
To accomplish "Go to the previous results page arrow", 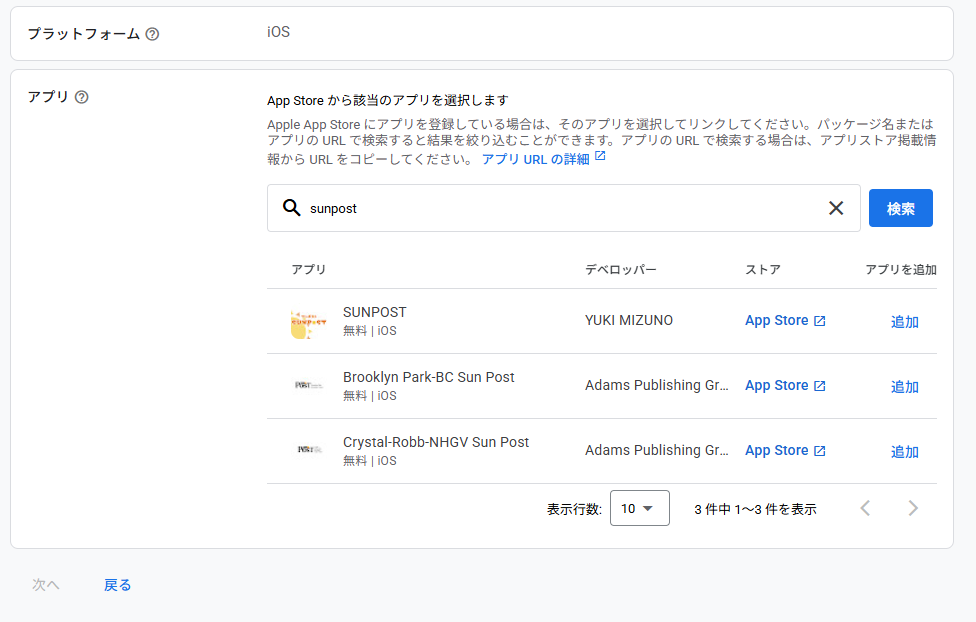I will (x=866, y=508).
